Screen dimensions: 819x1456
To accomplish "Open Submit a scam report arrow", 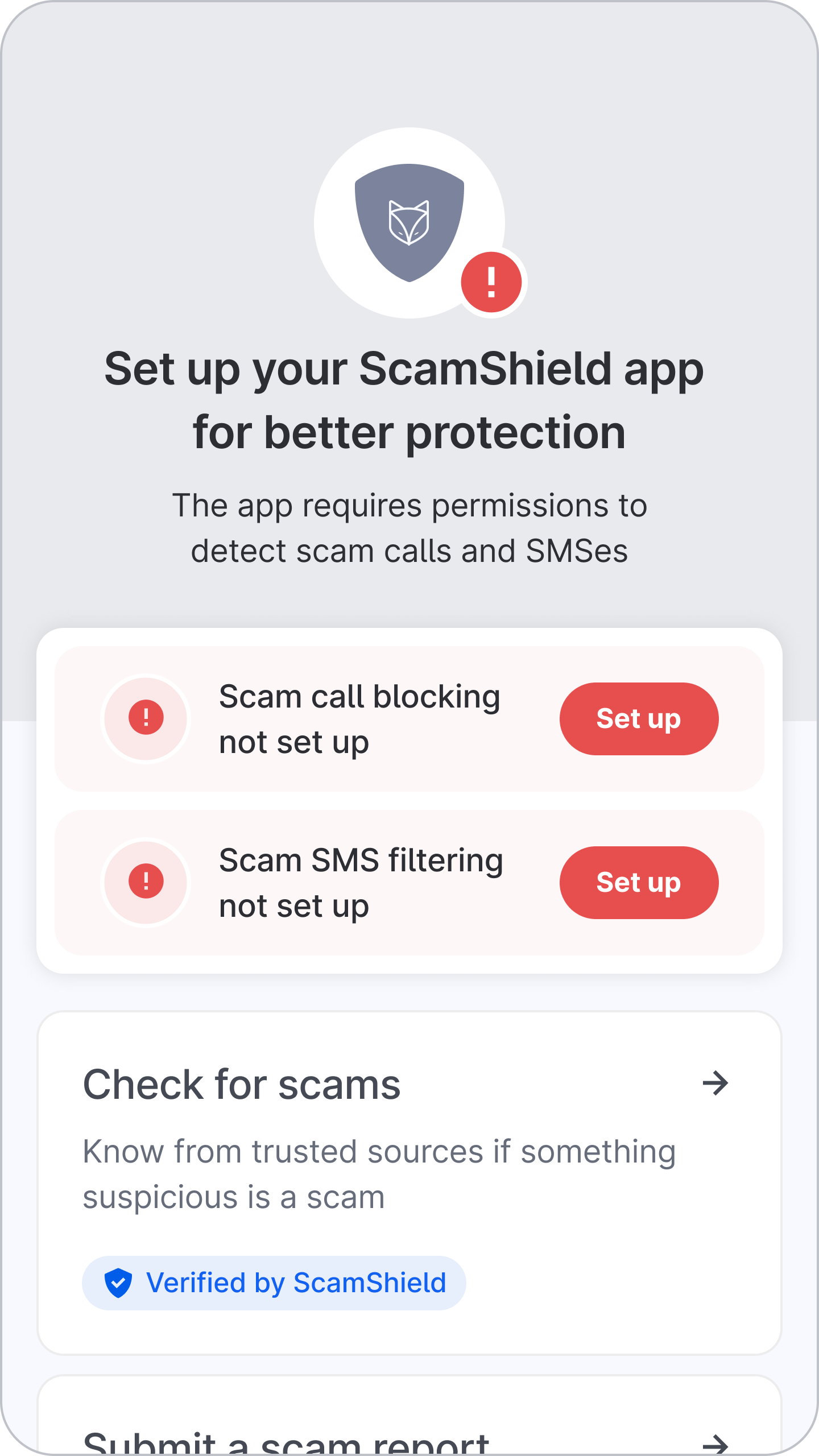I will [x=715, y=1445].
